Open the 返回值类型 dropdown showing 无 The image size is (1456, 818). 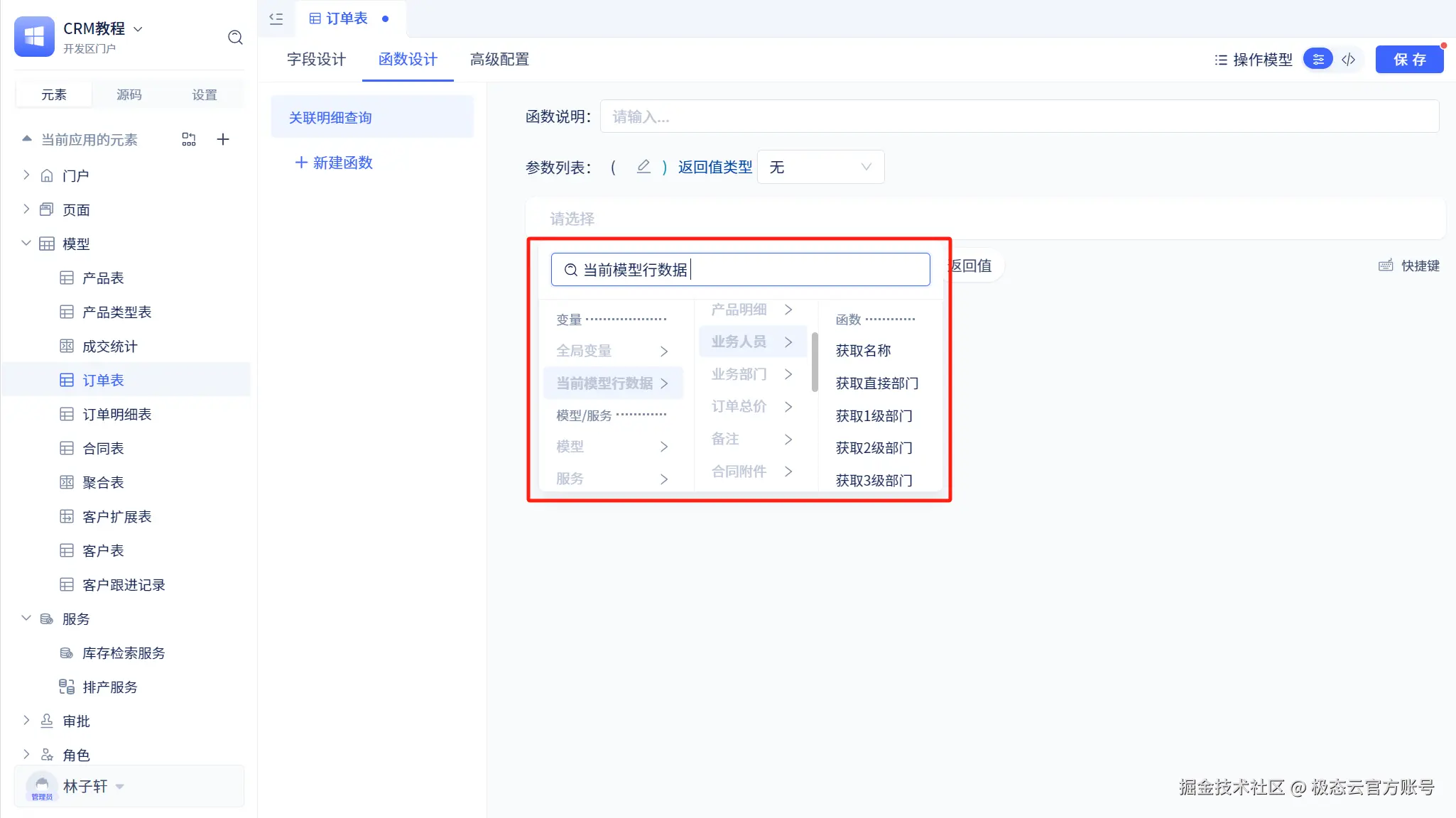point(820,167)
